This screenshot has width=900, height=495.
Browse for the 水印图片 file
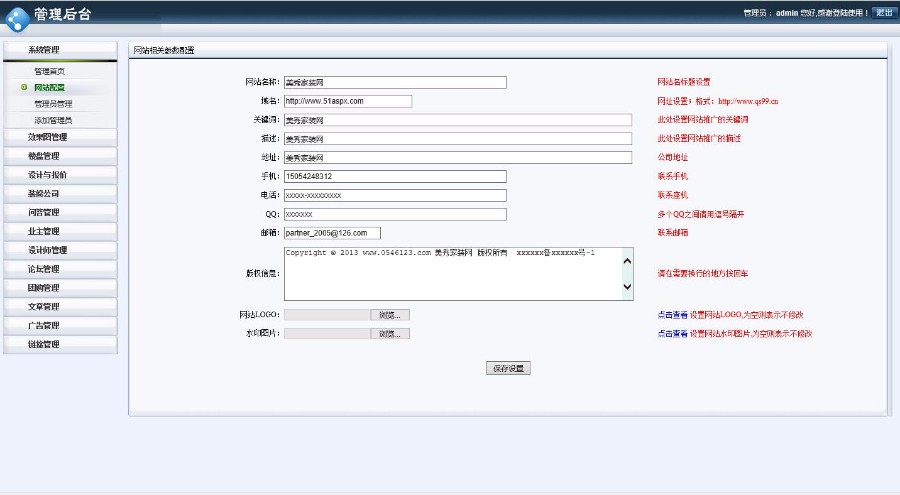pos(391,334)
